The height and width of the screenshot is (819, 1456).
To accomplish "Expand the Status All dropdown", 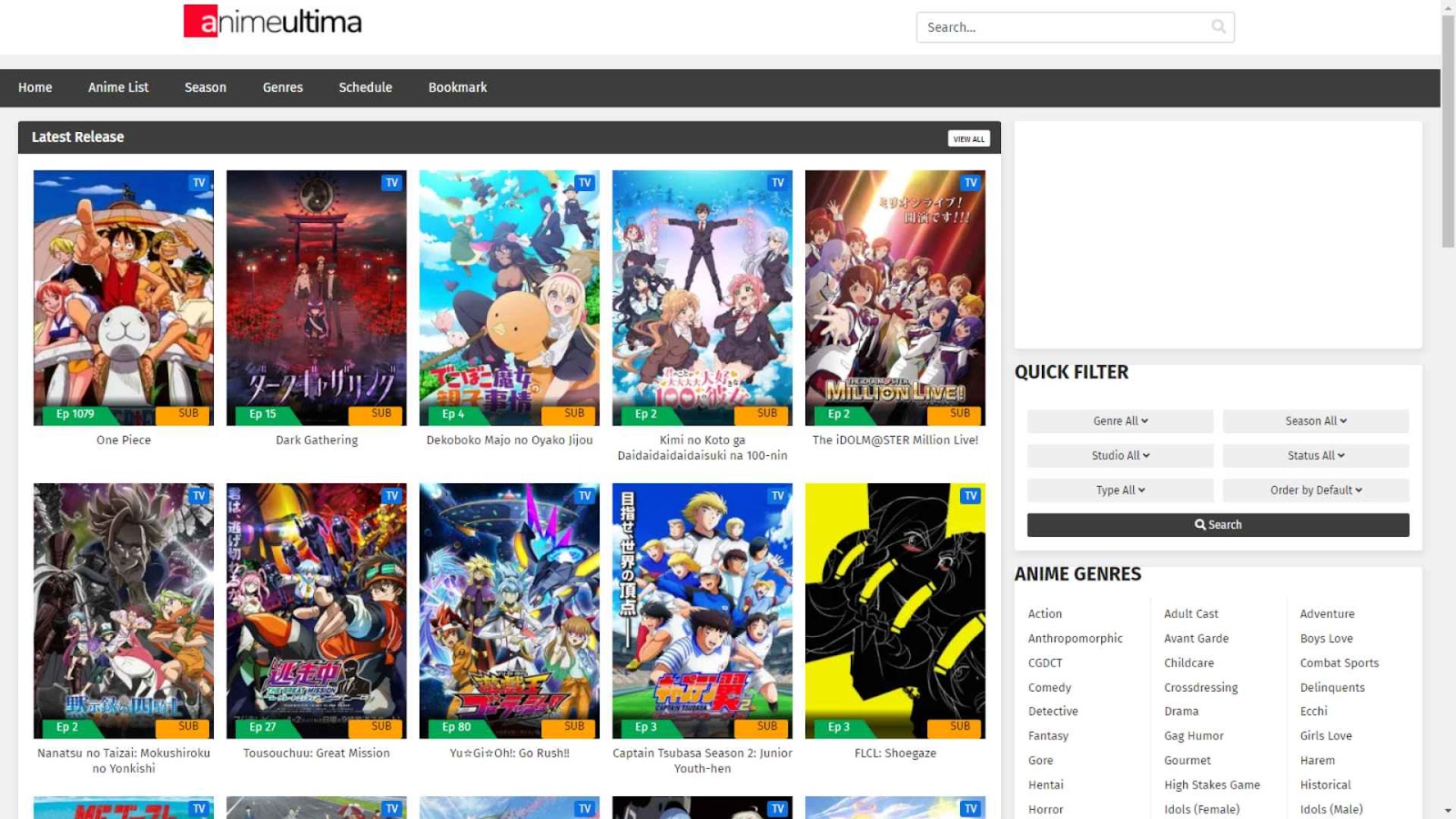I will (x=1316, y=456).
